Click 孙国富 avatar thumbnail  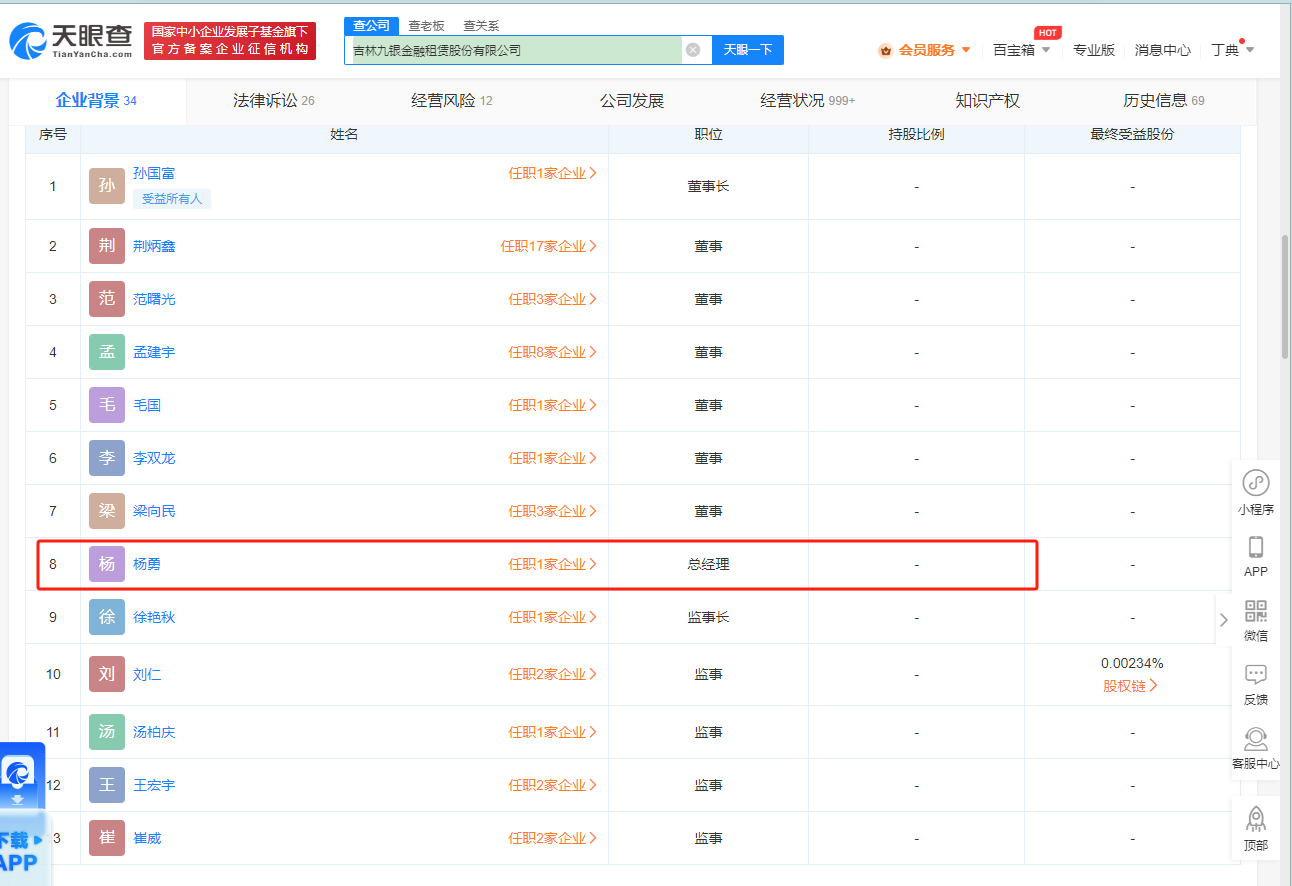click(x=107, y=186)
